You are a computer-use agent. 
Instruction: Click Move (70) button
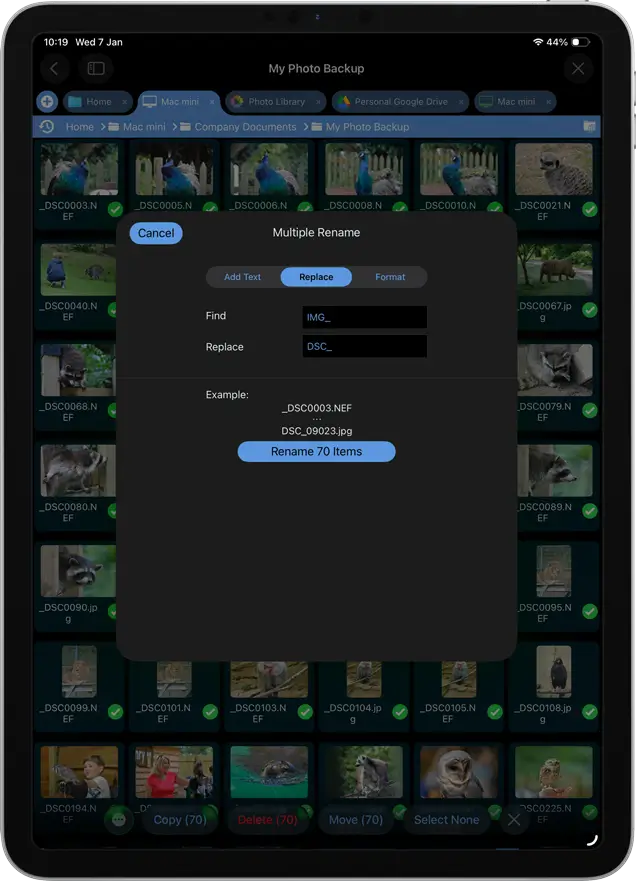356,820
